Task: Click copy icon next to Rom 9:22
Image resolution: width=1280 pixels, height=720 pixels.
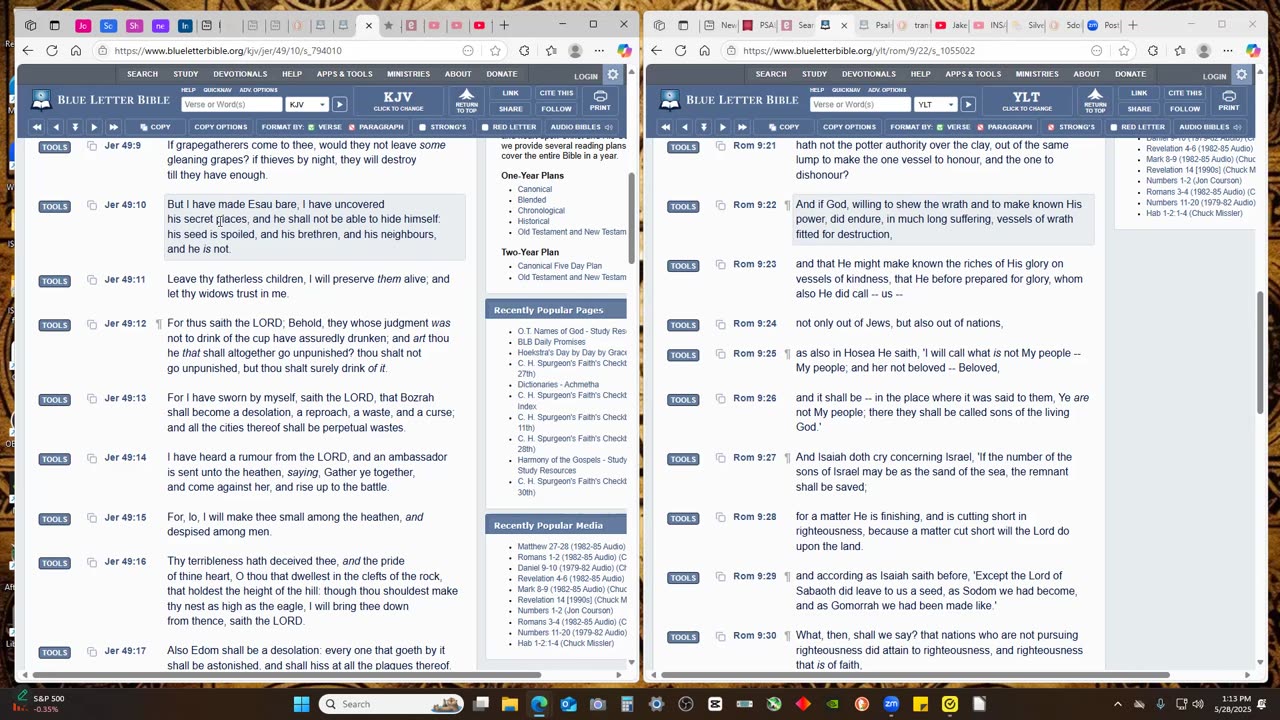Action: [x=721, y=205]
